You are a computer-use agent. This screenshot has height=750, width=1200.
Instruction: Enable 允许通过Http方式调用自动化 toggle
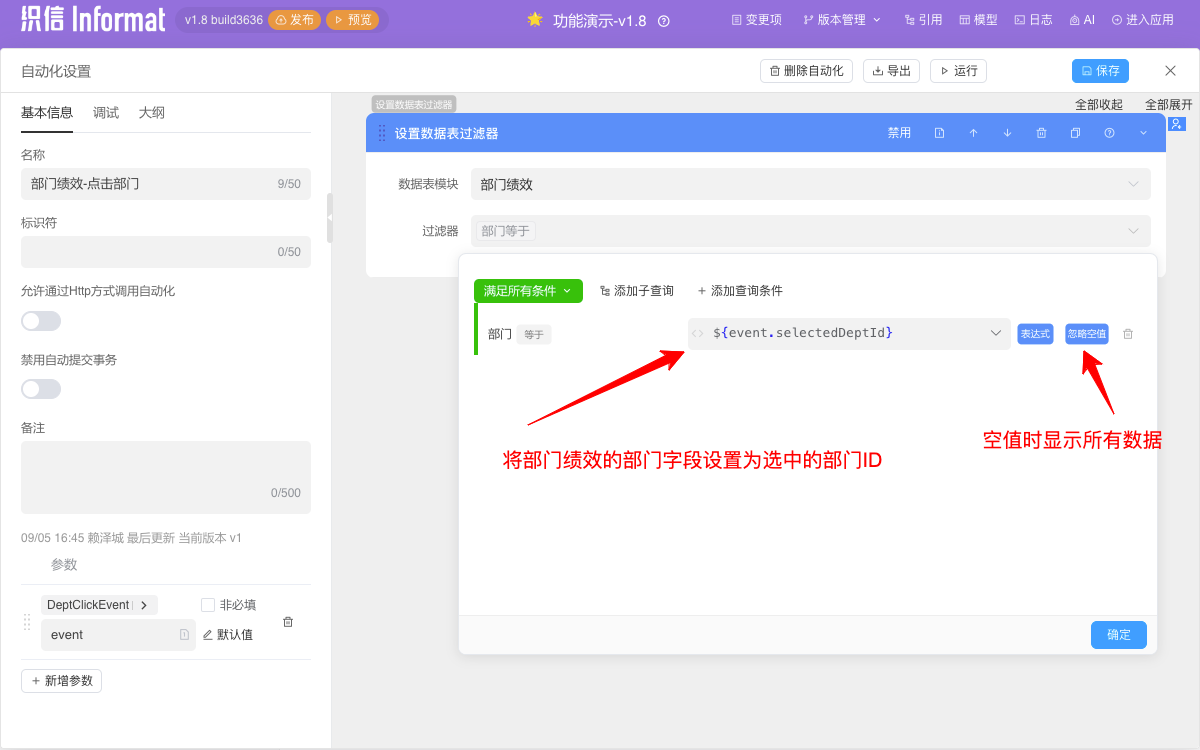tap(39, 320)
